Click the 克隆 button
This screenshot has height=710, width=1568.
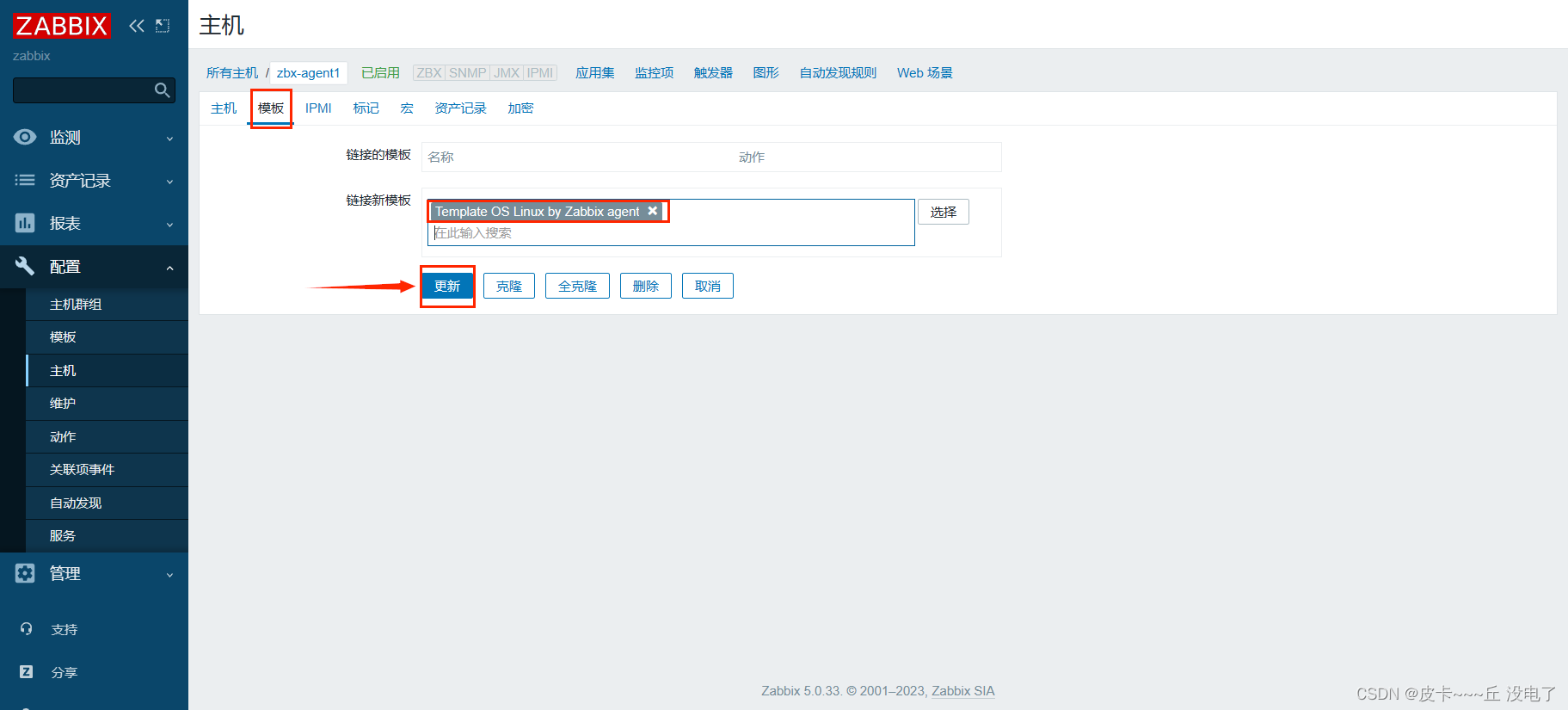pos(509,286)
